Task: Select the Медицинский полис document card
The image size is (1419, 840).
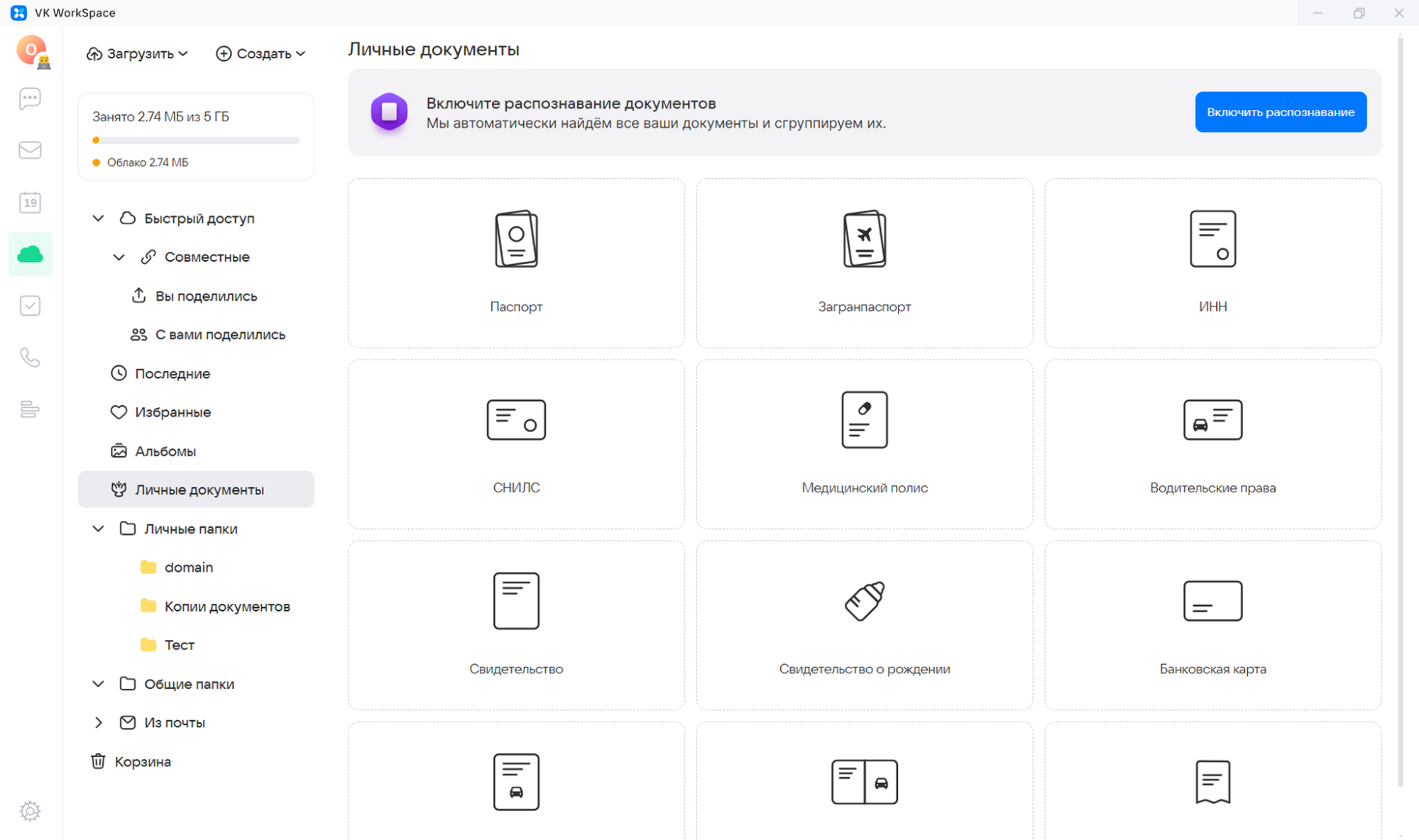Action: (864, 443)
